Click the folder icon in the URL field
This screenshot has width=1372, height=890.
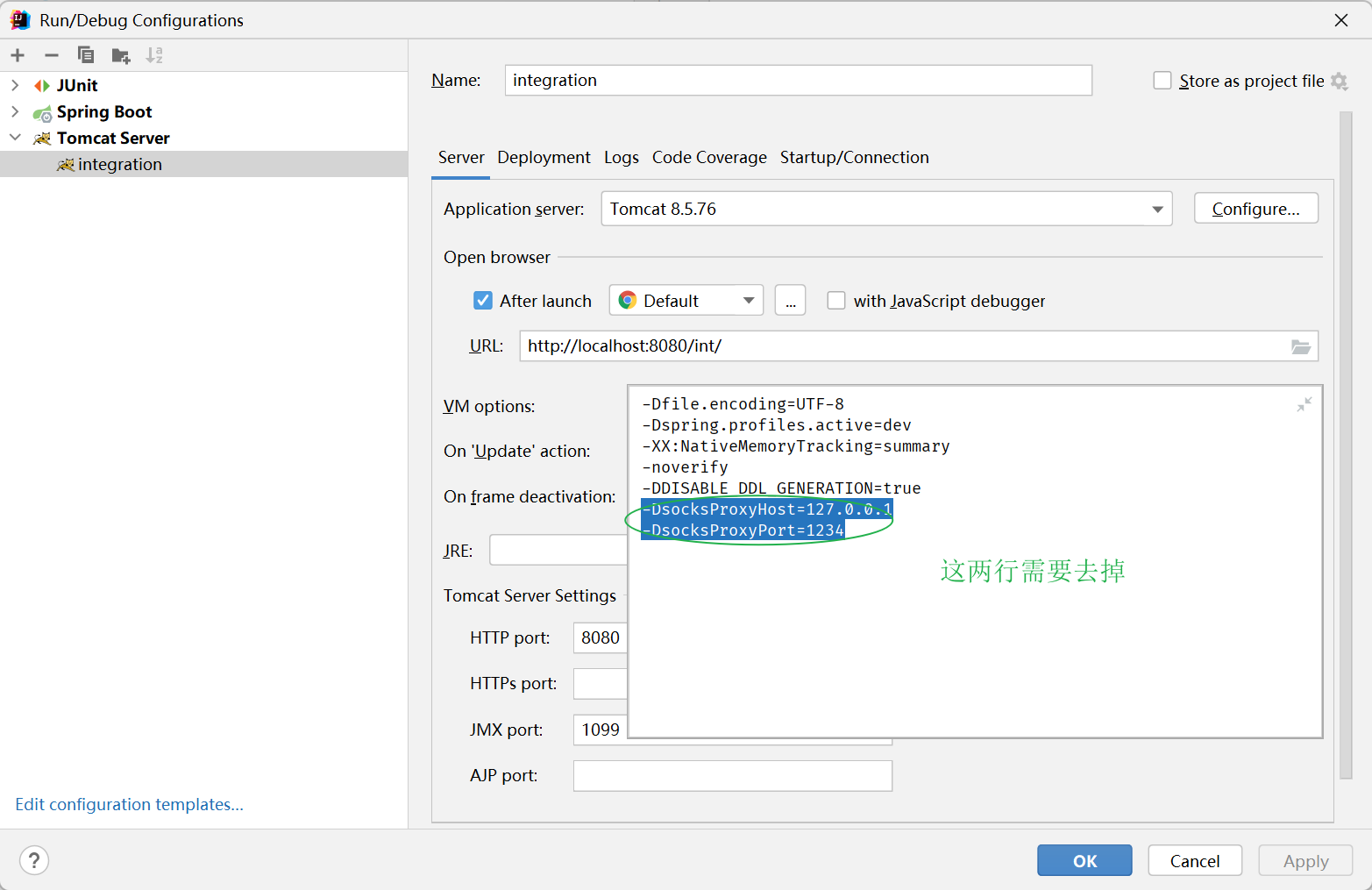(x=1301, y=345)
